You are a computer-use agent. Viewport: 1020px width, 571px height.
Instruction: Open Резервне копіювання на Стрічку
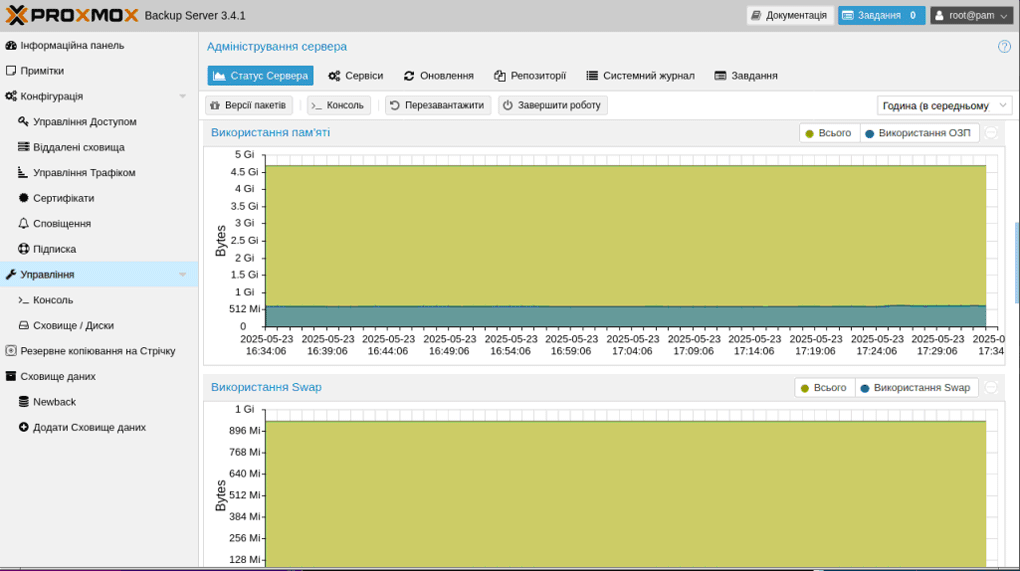point(97,351)
